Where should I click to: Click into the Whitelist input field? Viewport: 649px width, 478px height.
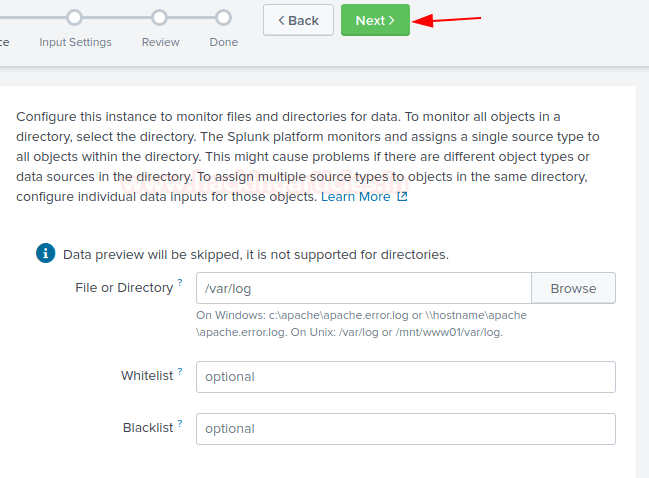tap(405, 377)
